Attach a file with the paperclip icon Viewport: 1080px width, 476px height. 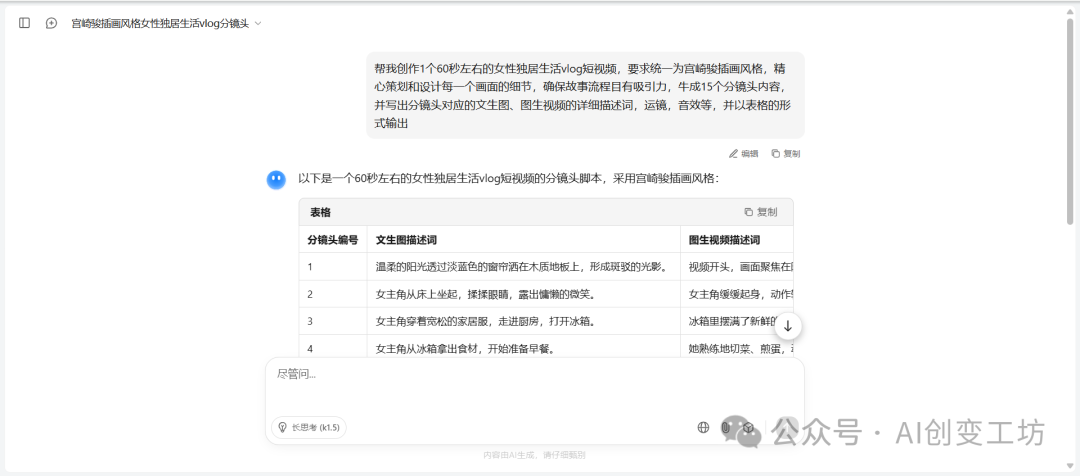tap(725, 427)
